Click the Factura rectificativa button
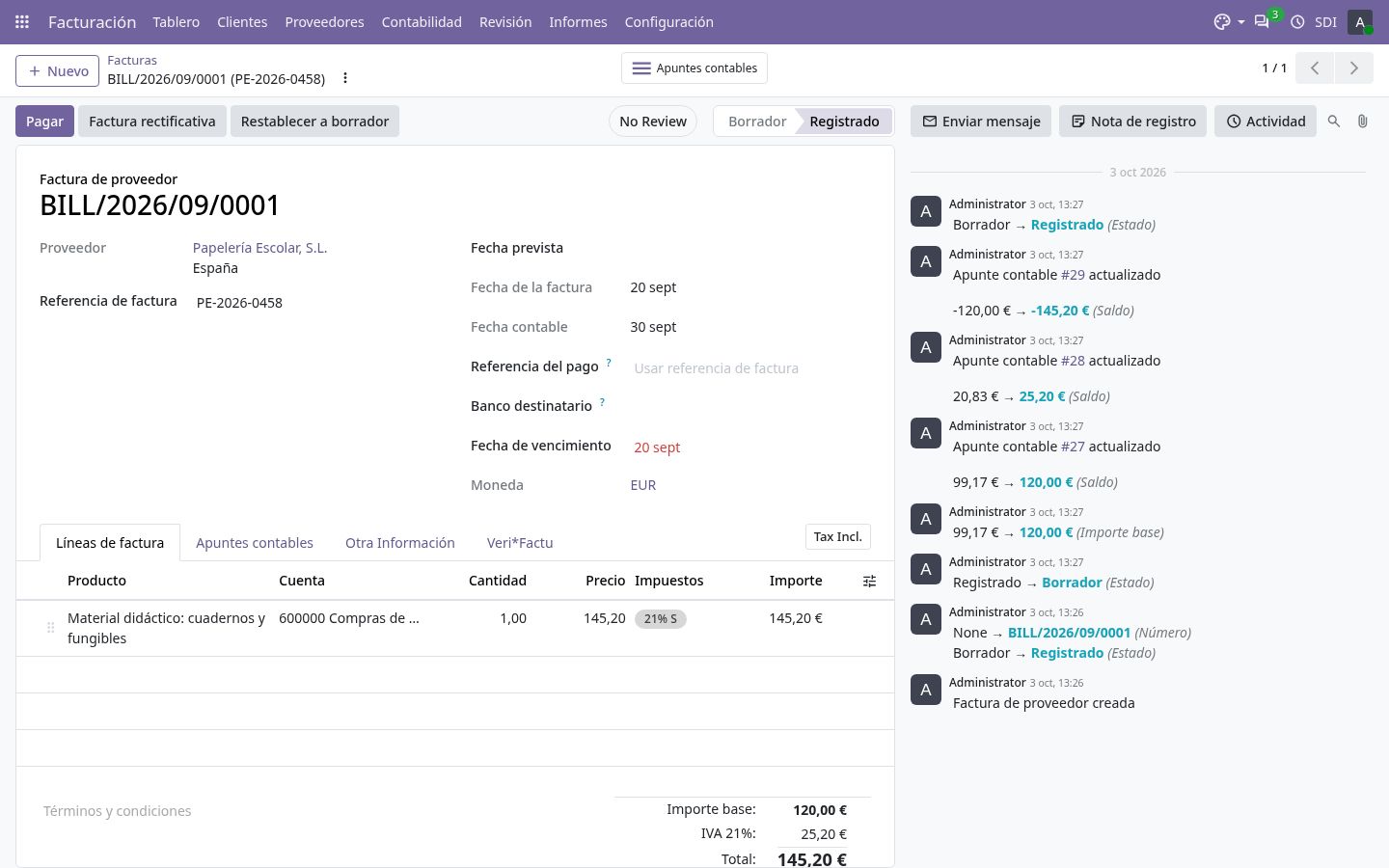Image resolution: width=1389 pixels, height=868 pixels. (x=152, y=122)
